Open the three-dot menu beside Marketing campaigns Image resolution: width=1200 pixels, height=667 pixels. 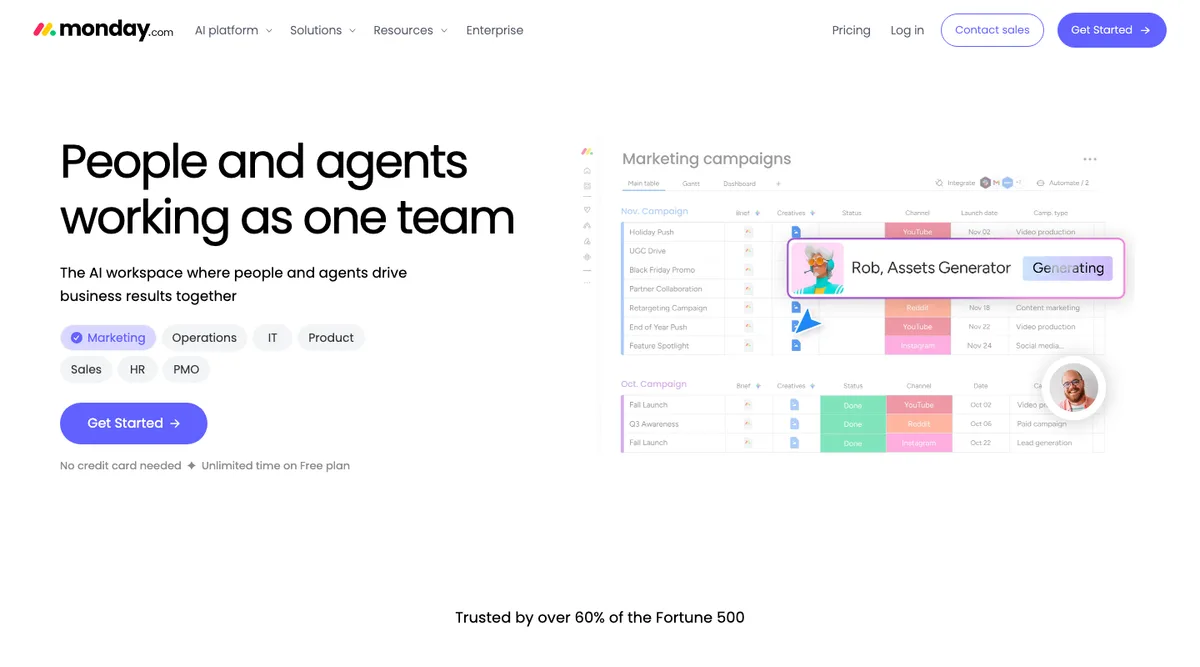pyautogui.click(x=1090, y=159)
